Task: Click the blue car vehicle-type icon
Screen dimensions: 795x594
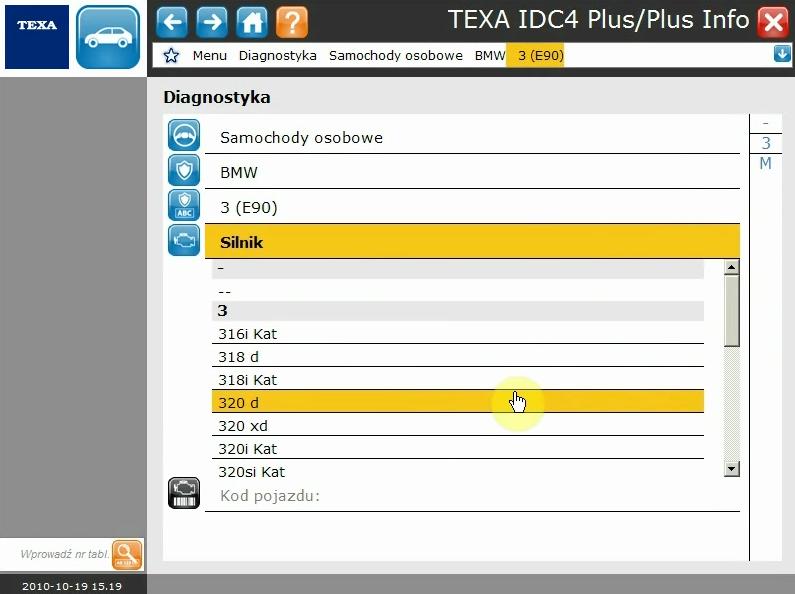Action: pos(108,37)
